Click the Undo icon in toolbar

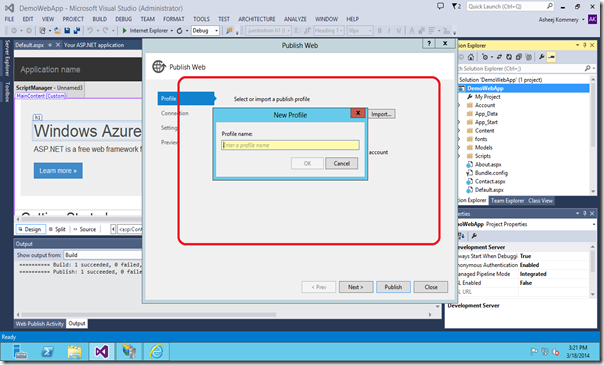coord(90,30)
